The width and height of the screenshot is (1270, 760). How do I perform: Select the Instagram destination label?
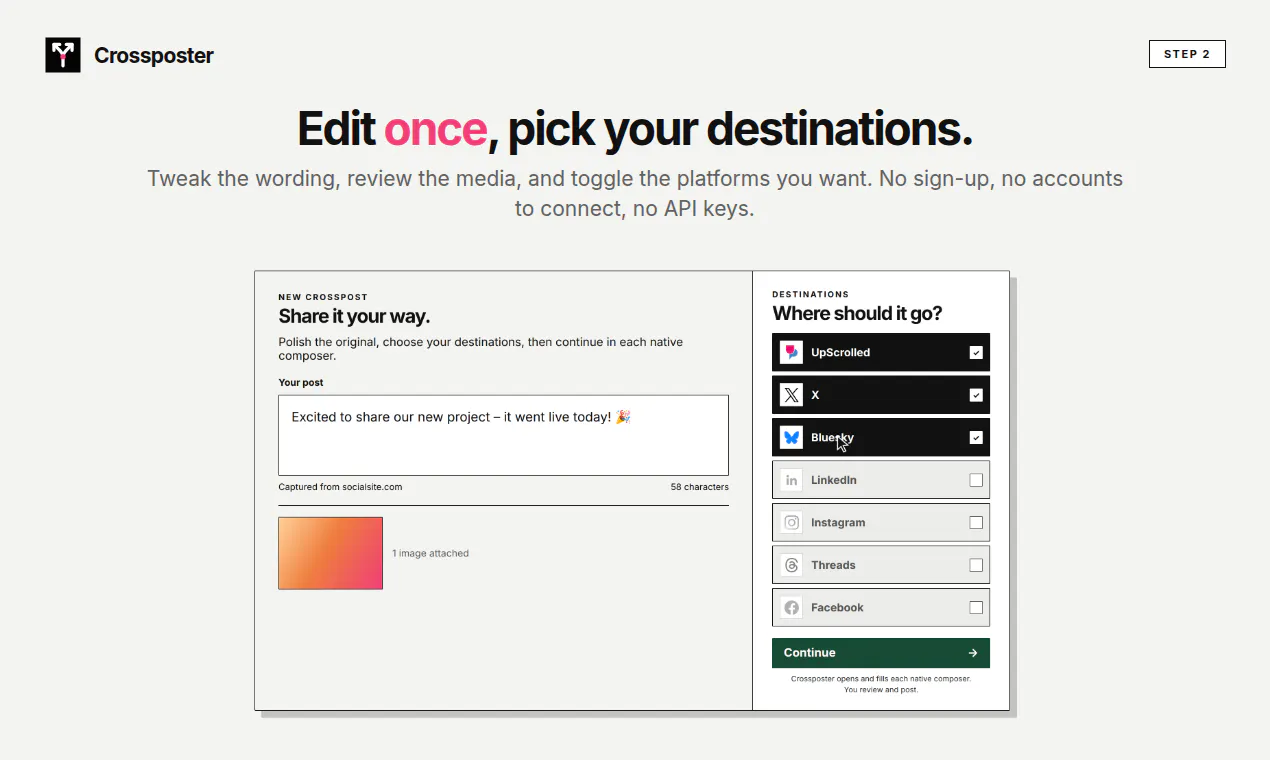[838, 522]
